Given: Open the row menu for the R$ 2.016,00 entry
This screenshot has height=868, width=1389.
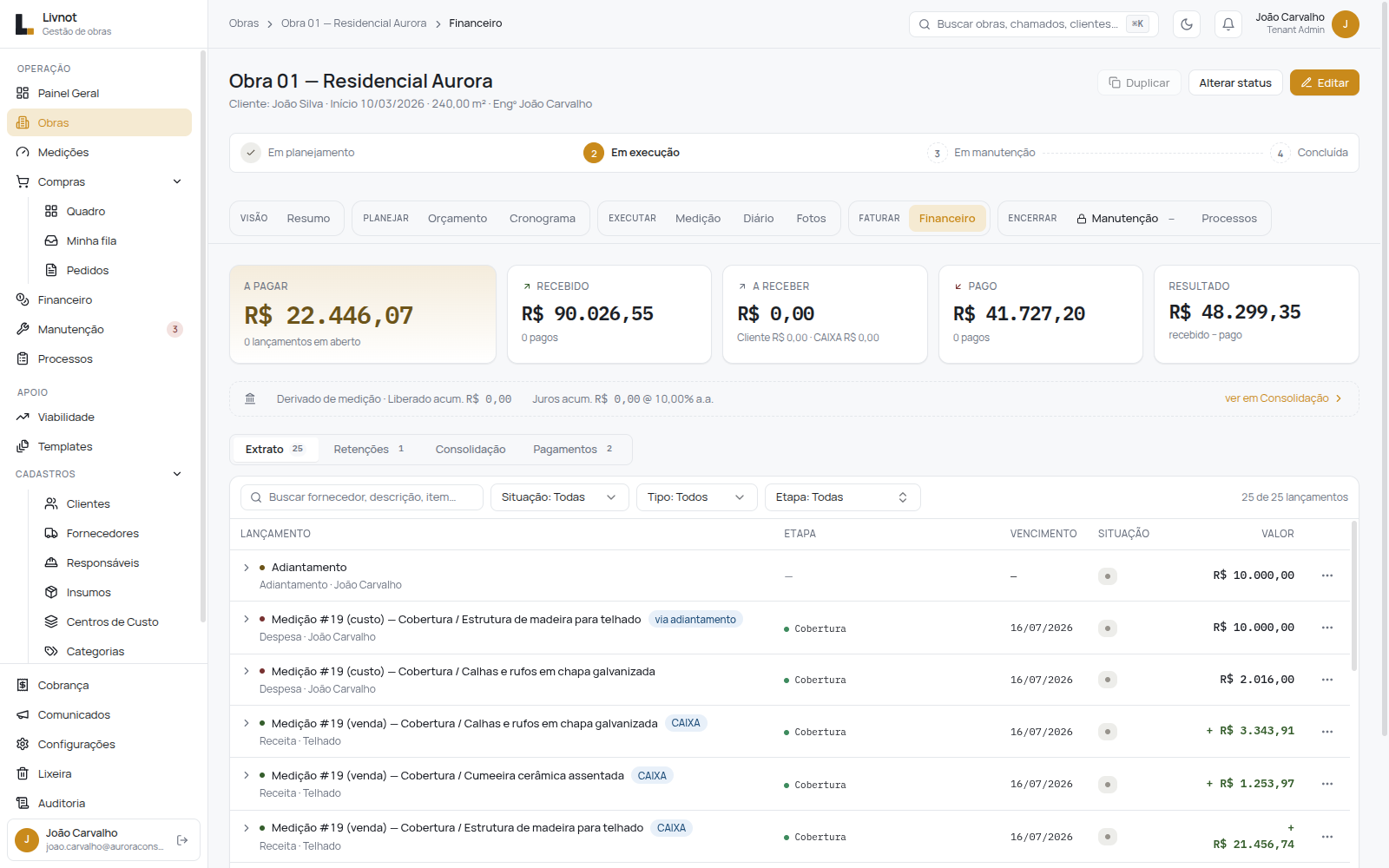Looking at the screenshot, I should click(x=1327, y=680).
